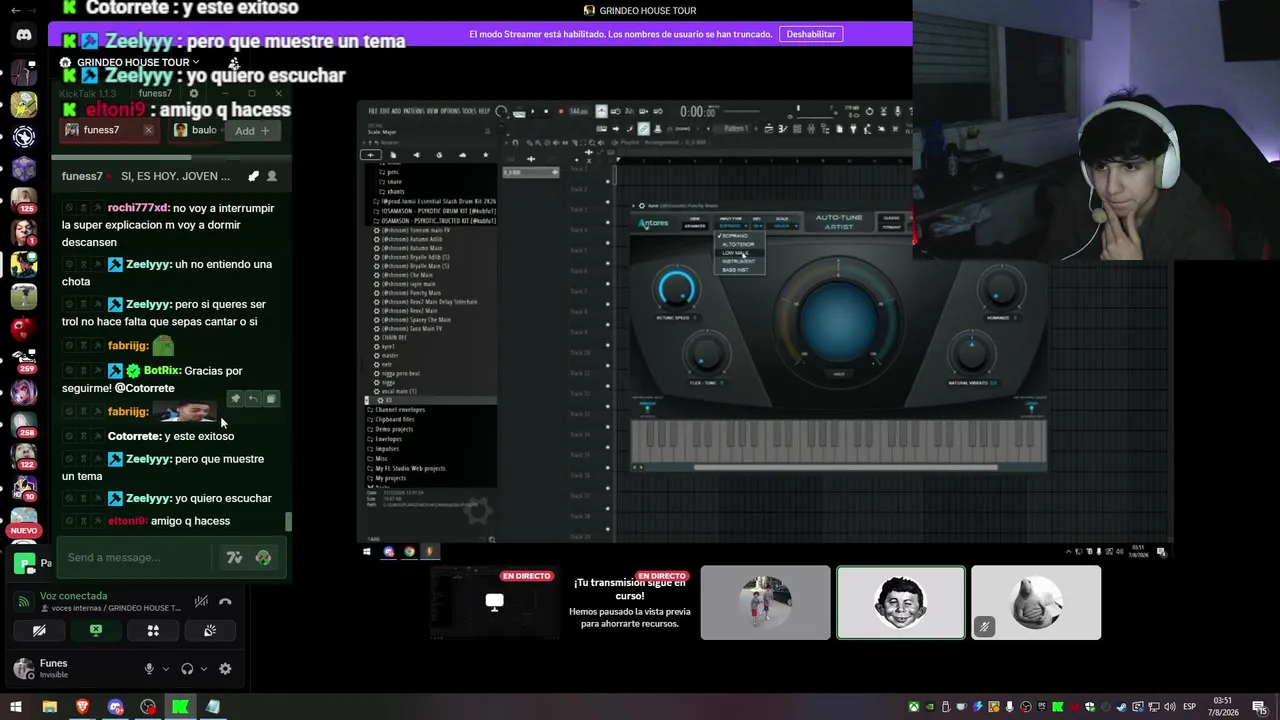
Task: Open the Discord soundboard button
Action: pos(210,631)
